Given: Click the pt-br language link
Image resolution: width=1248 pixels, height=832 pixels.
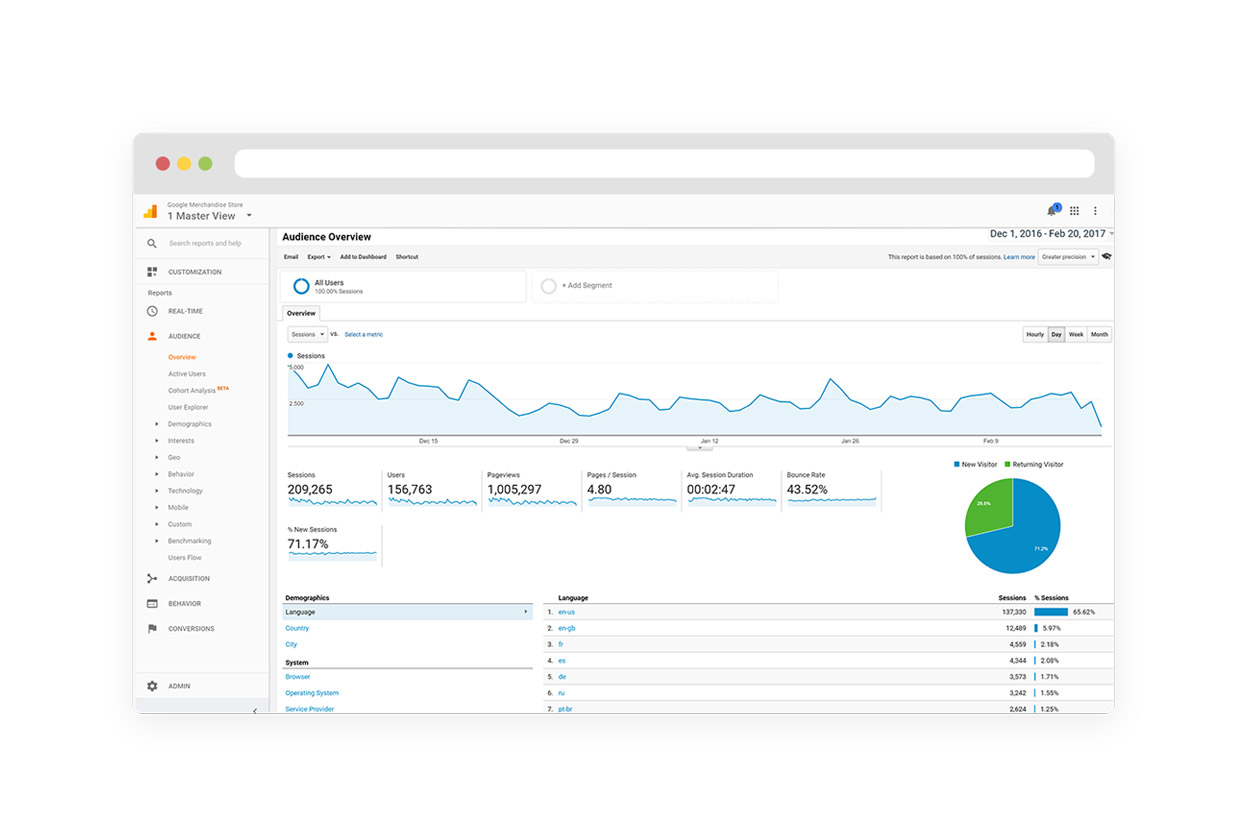Looking at the screenshot, I should coord(565,709).
